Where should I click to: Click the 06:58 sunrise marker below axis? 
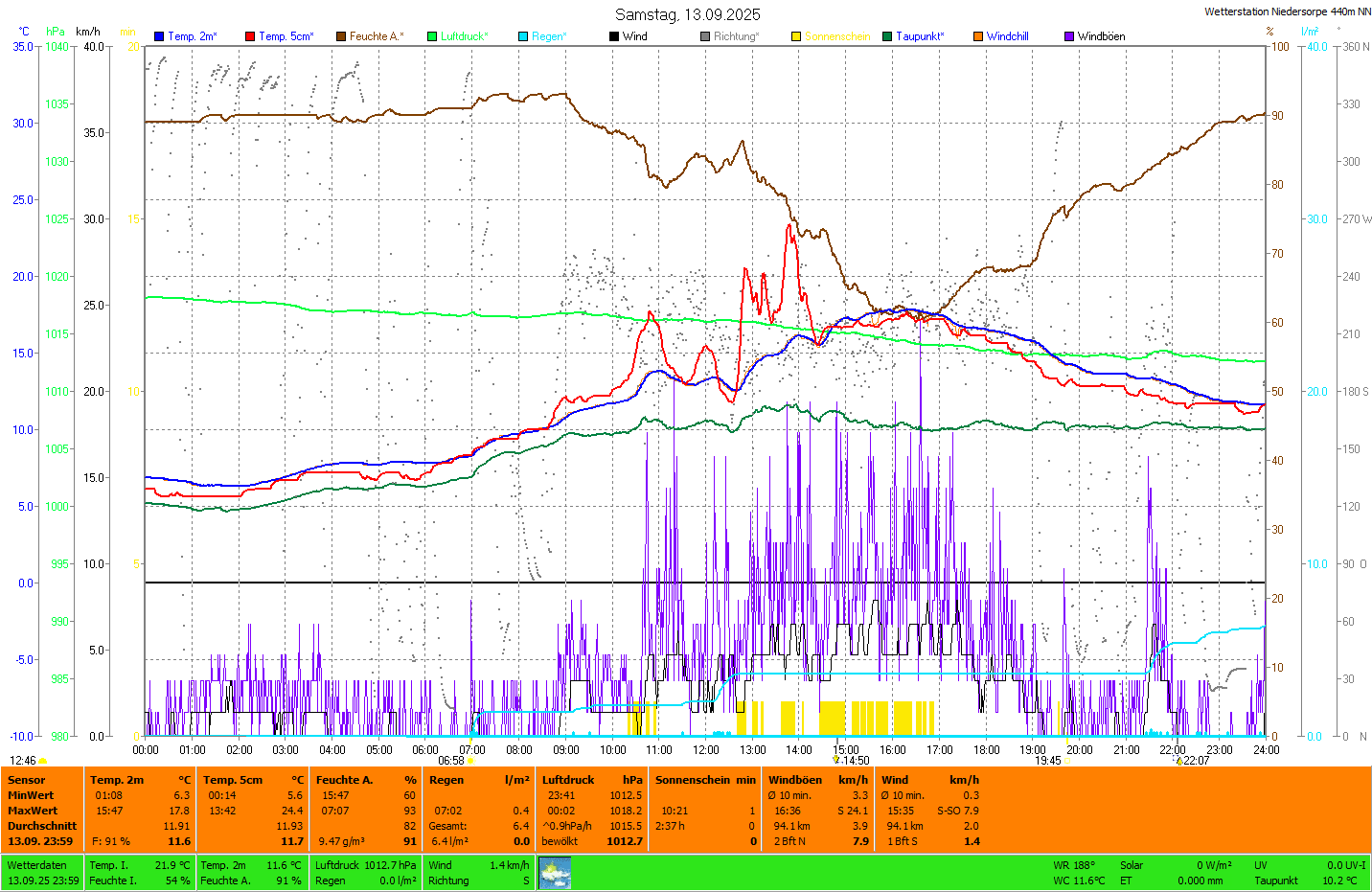click(x=451, y=761)
